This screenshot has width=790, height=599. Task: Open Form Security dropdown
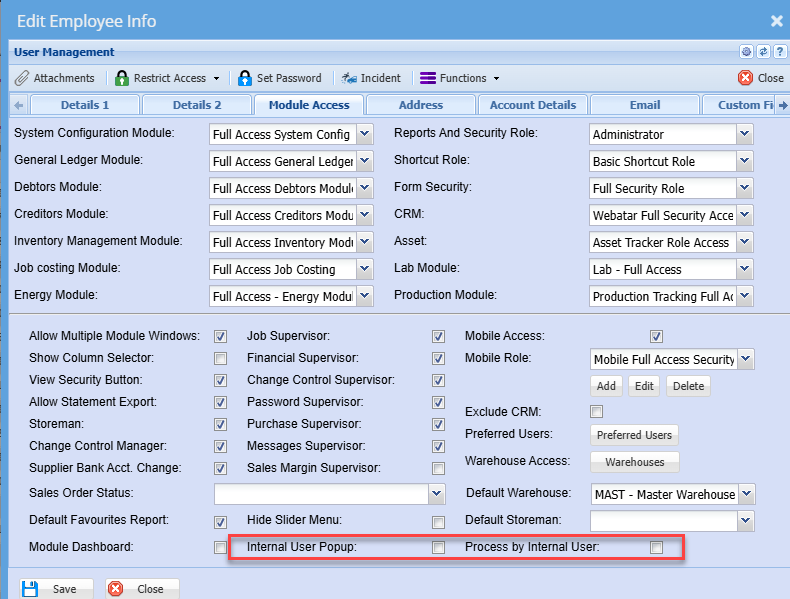(x=745, y=188)
